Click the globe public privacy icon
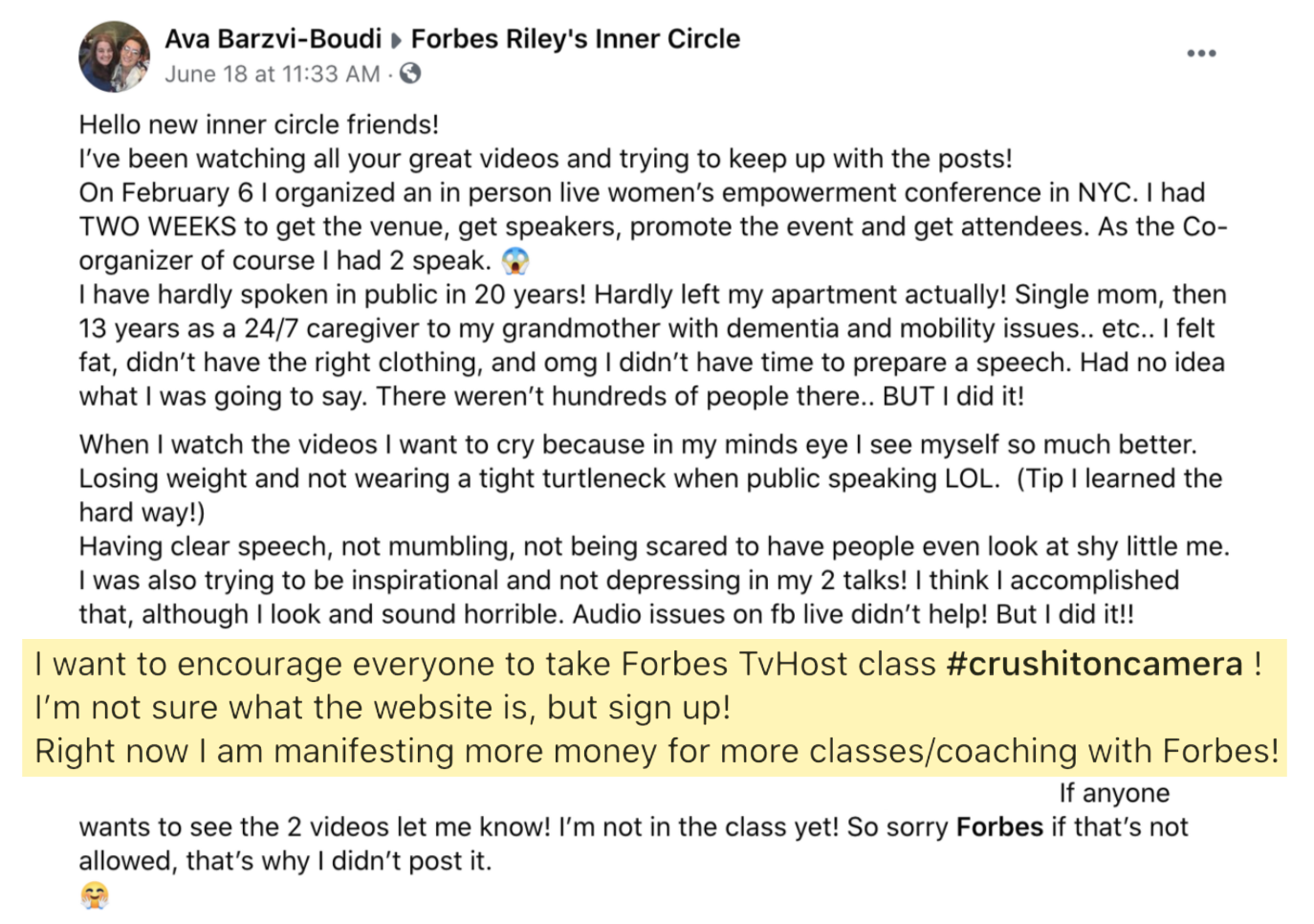Image resolution: width=1314 pixels, height=924 pixels. point(410,74)
